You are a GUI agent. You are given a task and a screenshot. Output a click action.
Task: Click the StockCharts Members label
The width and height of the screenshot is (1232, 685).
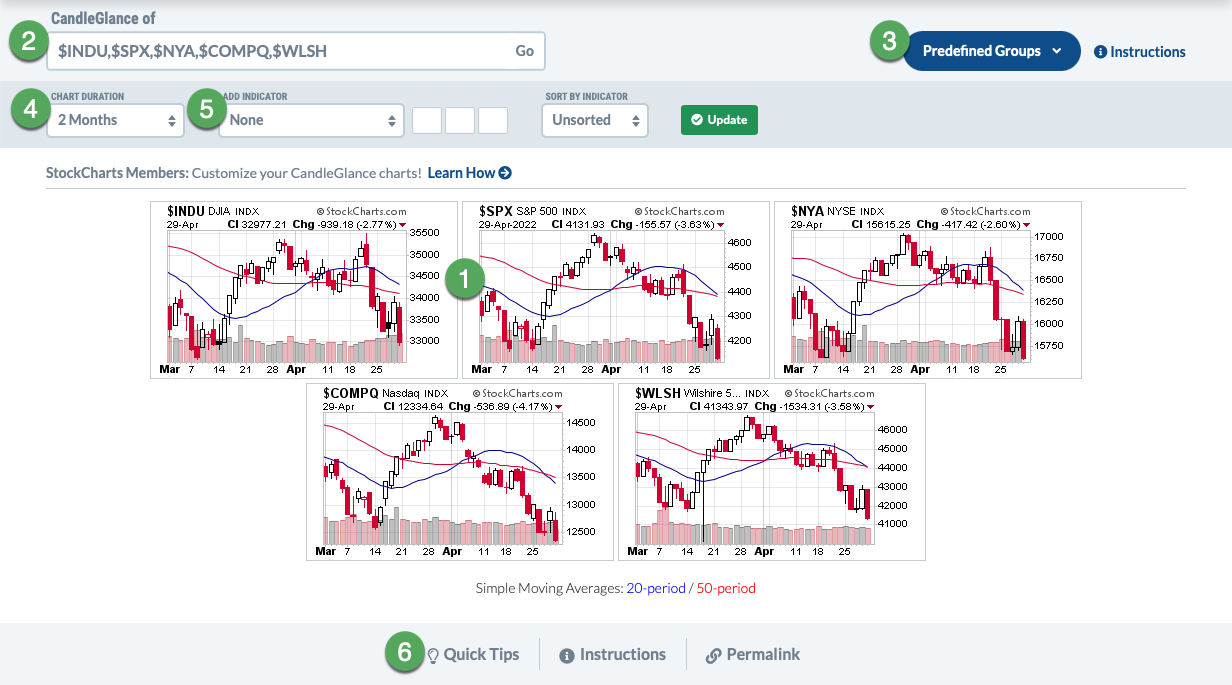coord(117,173)
